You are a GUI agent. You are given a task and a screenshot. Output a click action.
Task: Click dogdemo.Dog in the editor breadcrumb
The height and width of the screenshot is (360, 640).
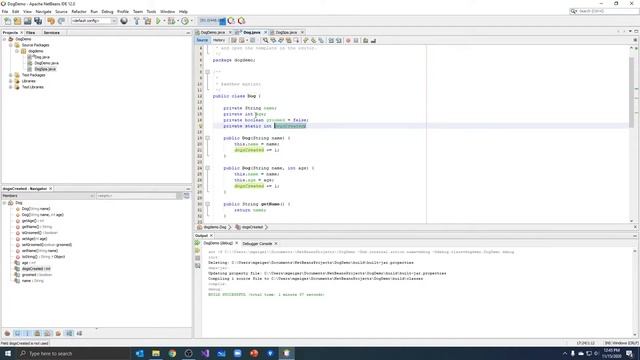[215, 227]
